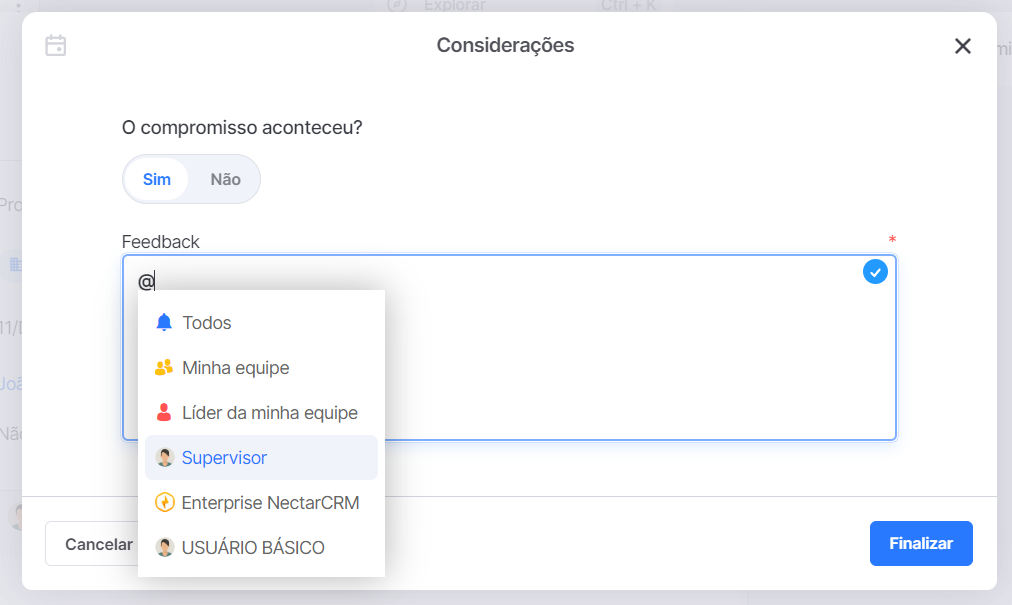Select USUÁRIO BÁSICO from the list
1012x605 pixels.
(x=261, y=548)
